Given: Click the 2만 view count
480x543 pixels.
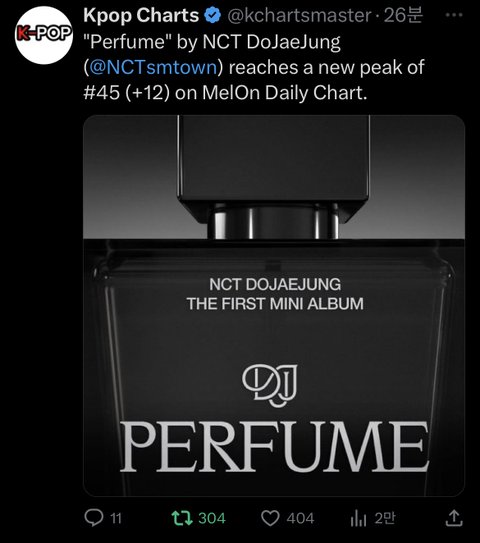Looking at the screenshot, I should (x=384, y=518).
